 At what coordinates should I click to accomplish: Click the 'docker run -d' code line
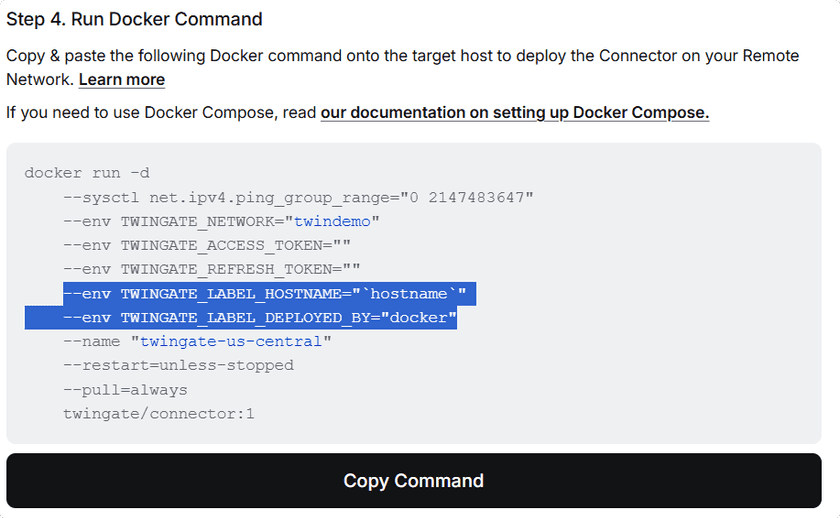pyautogui.click(x=87, y=173)
